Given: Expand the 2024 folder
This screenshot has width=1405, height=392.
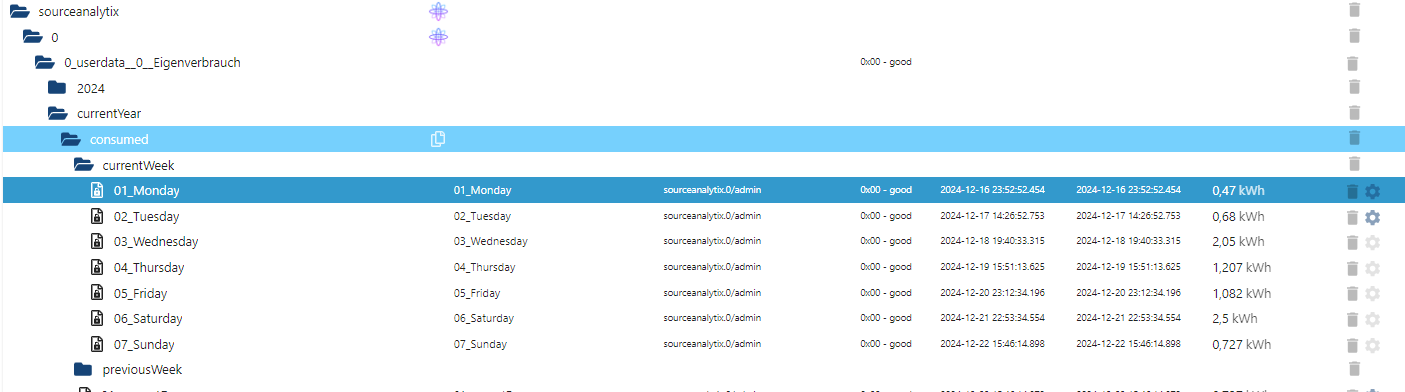Looking at the screenshot, I should (57, 88).
